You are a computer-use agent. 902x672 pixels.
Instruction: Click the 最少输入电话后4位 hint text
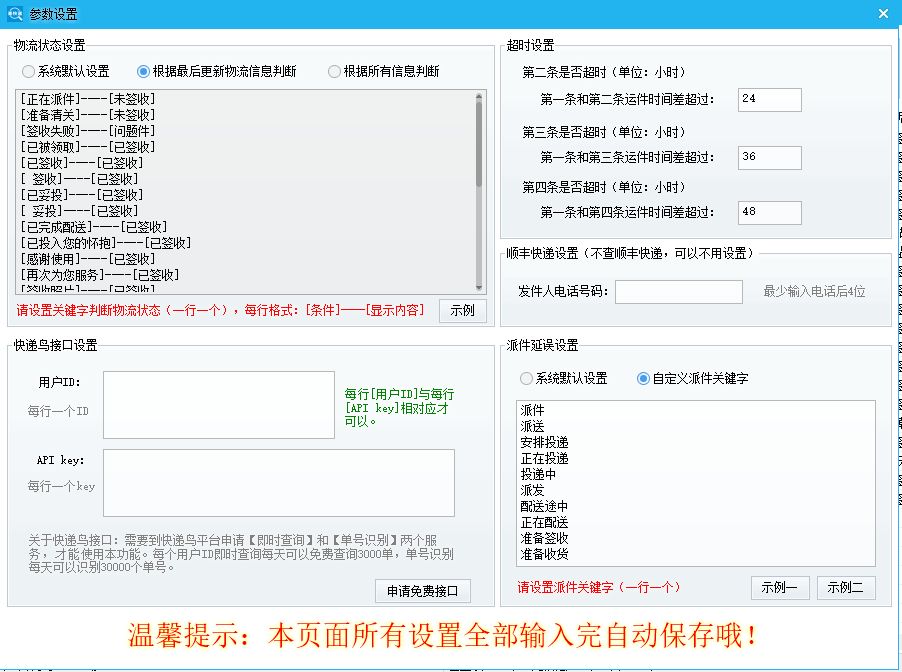point(814,292)
